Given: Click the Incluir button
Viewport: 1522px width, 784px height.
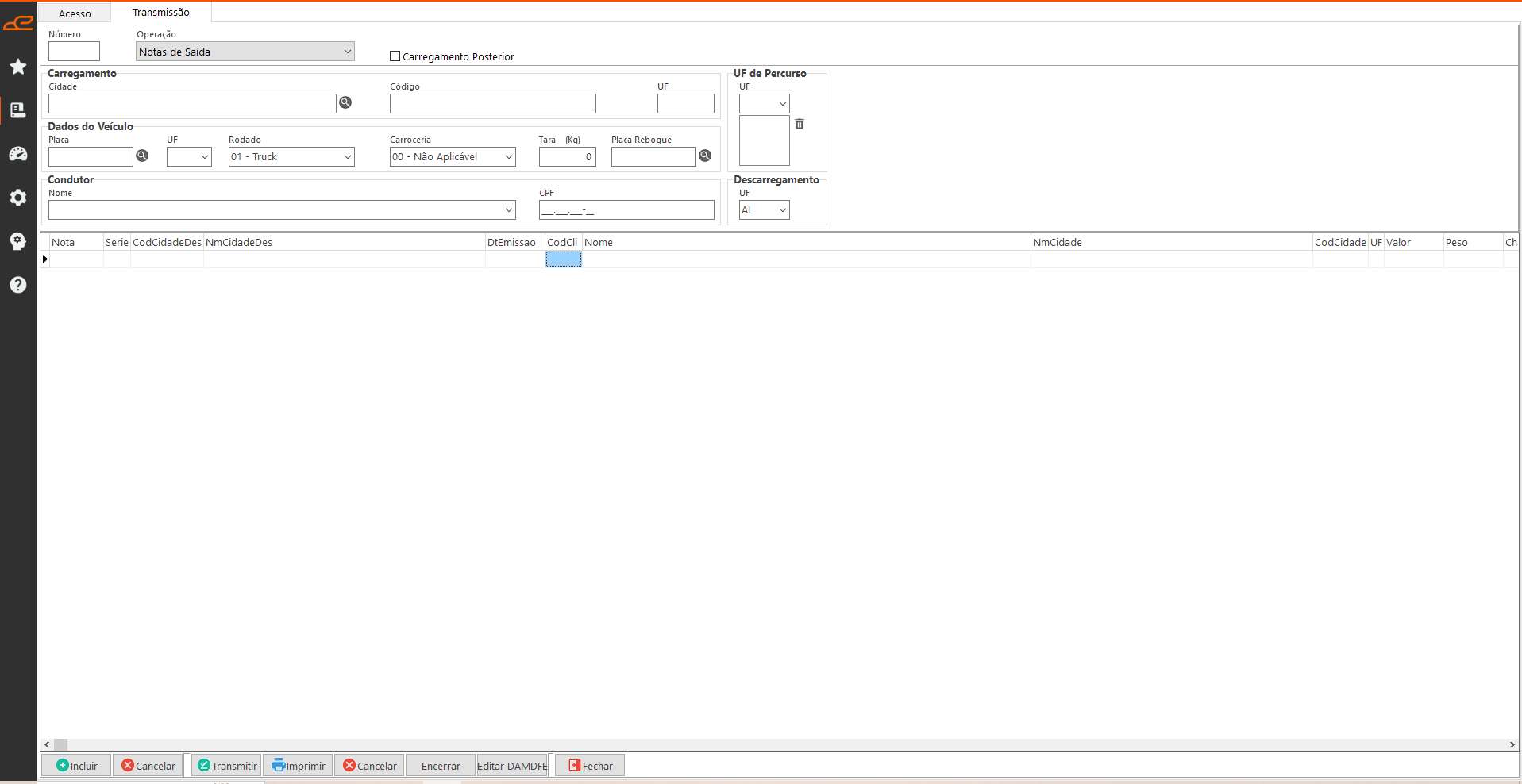Looking at the screenshot, I should 77,766.
